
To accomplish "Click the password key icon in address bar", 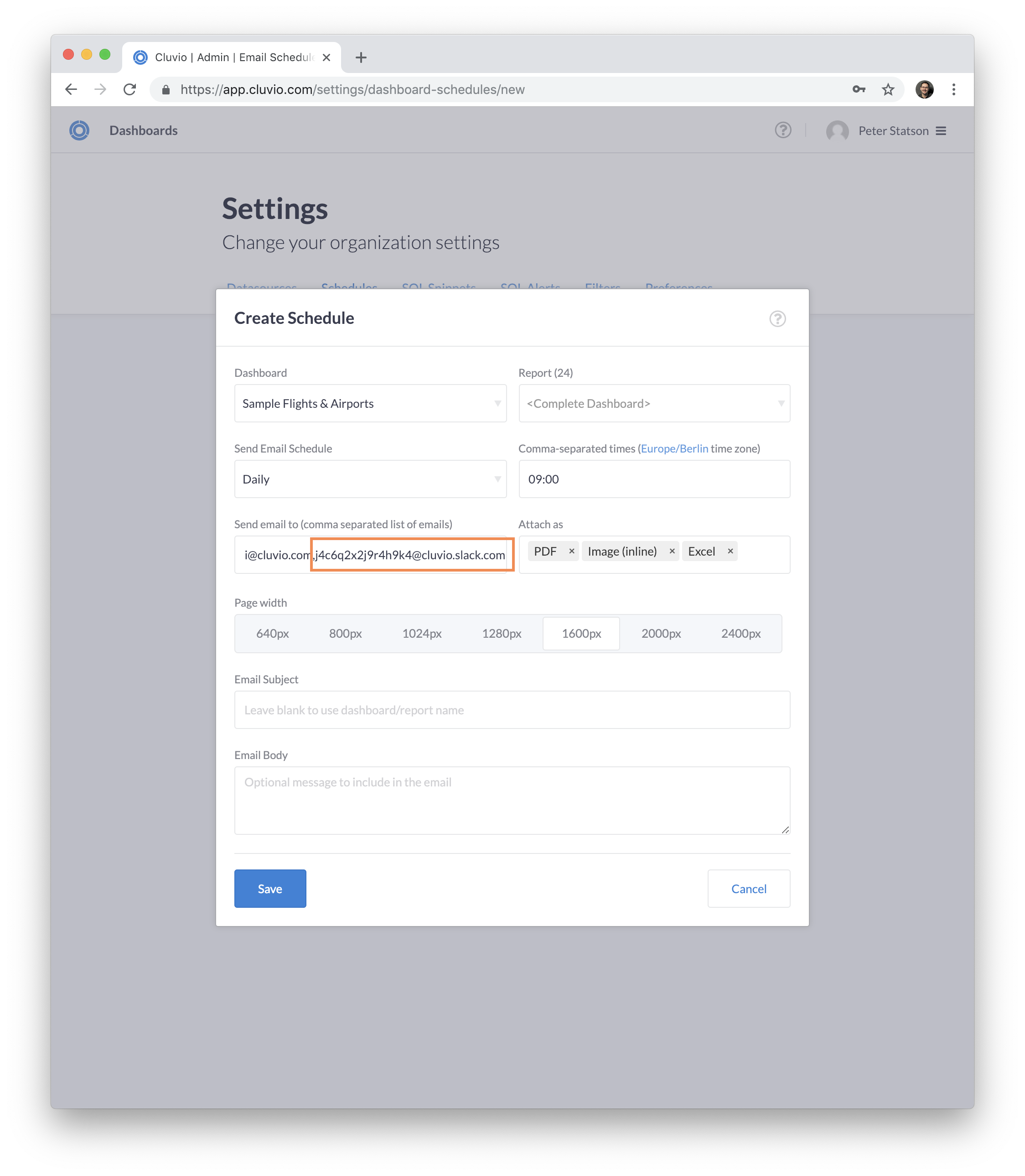I will 859,89.
